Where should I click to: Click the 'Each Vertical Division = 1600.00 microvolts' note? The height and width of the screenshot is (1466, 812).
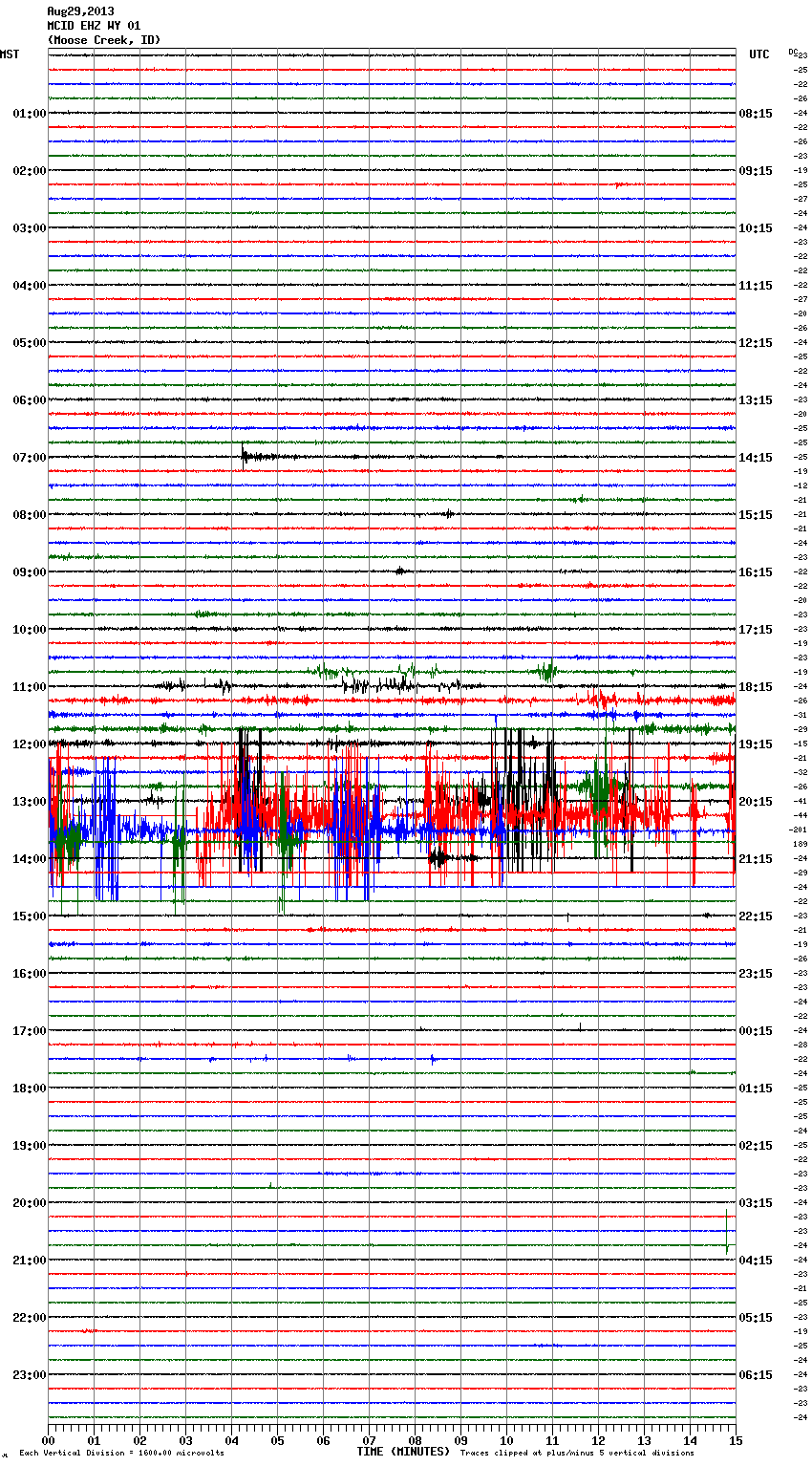122,1453
